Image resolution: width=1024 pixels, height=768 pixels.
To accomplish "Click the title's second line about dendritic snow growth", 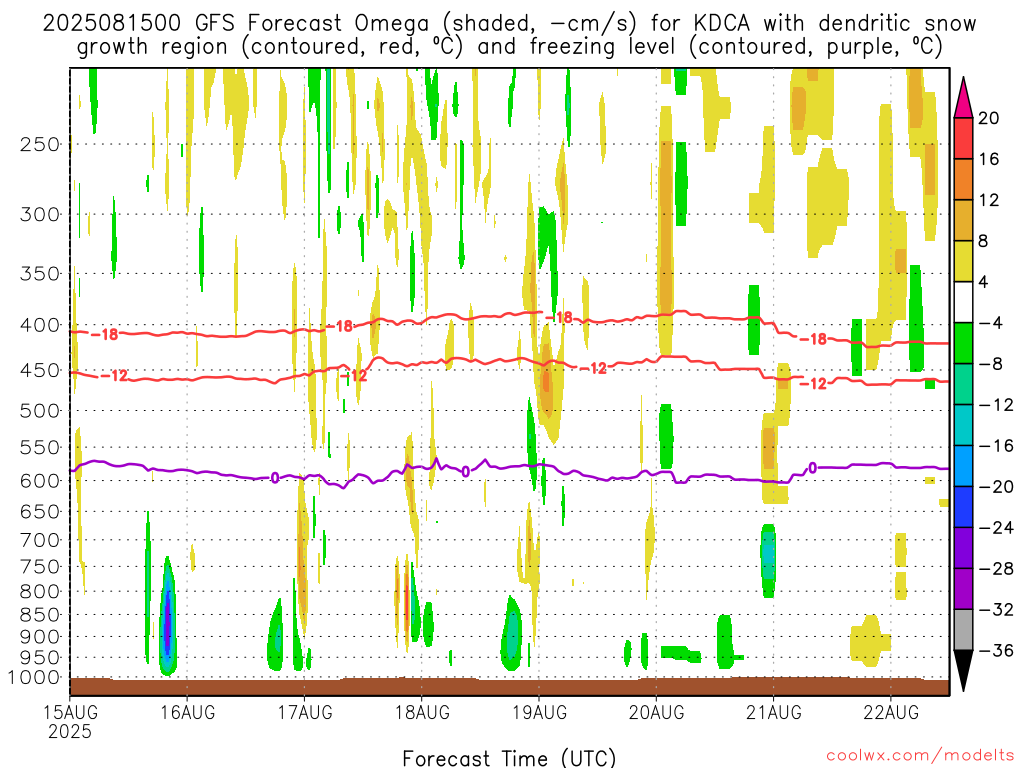I will (509, 47).
